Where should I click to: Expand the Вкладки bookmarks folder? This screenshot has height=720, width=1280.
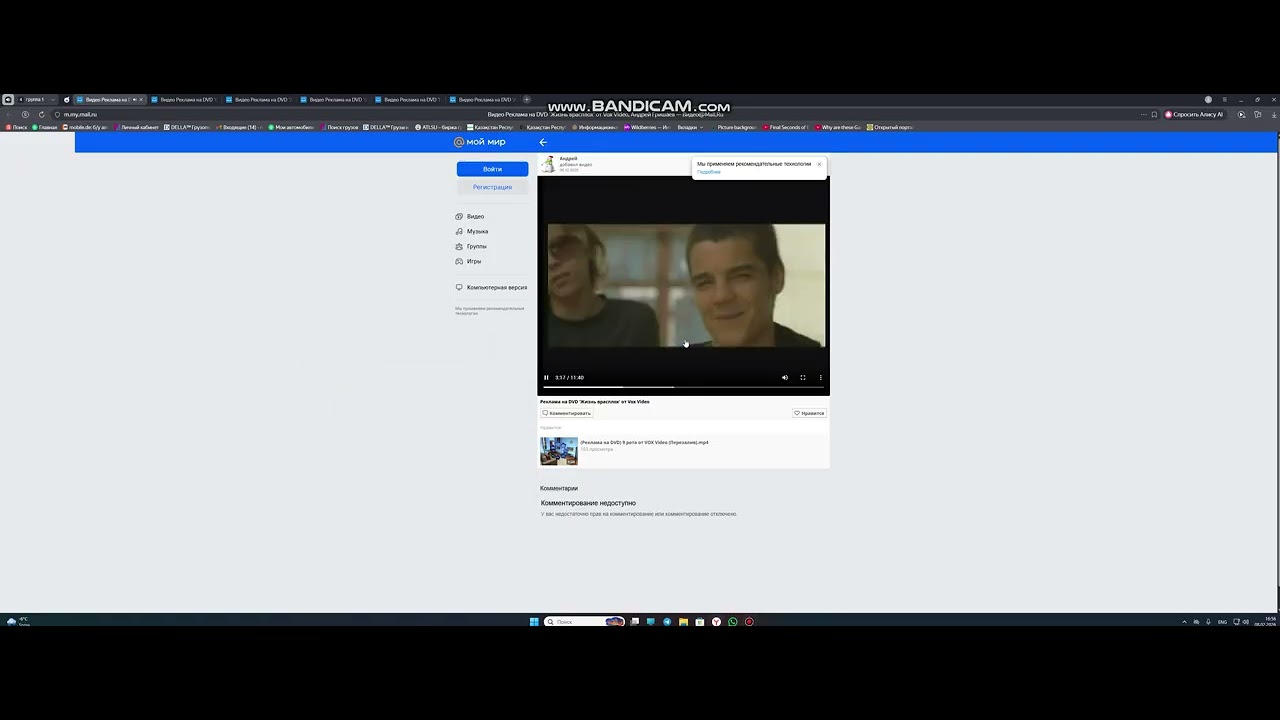pyautogui.click(x=690, y=127)
